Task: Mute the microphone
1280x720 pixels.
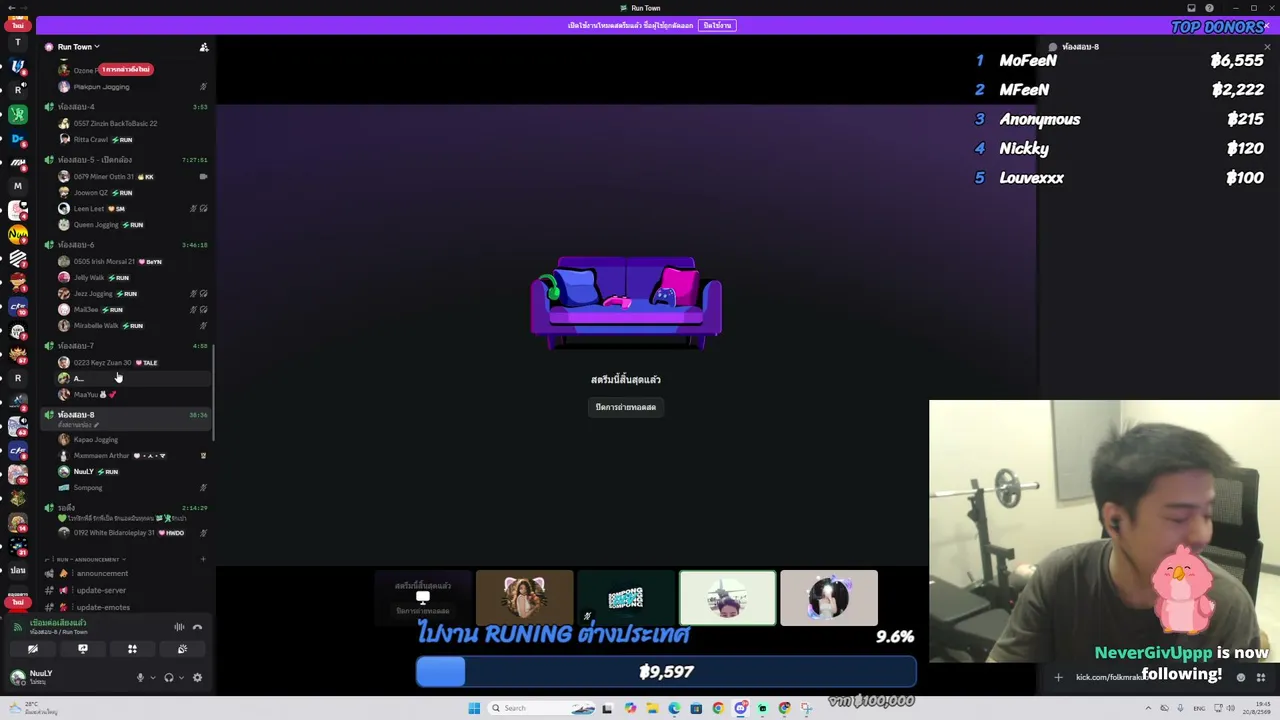Action: point(140,678)
